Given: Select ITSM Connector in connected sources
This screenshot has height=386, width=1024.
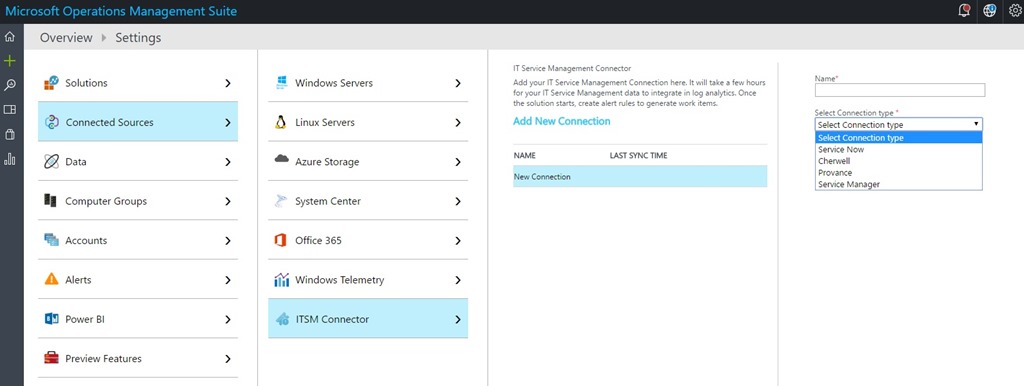Looking at the screenshot, I should pos(368,319).
